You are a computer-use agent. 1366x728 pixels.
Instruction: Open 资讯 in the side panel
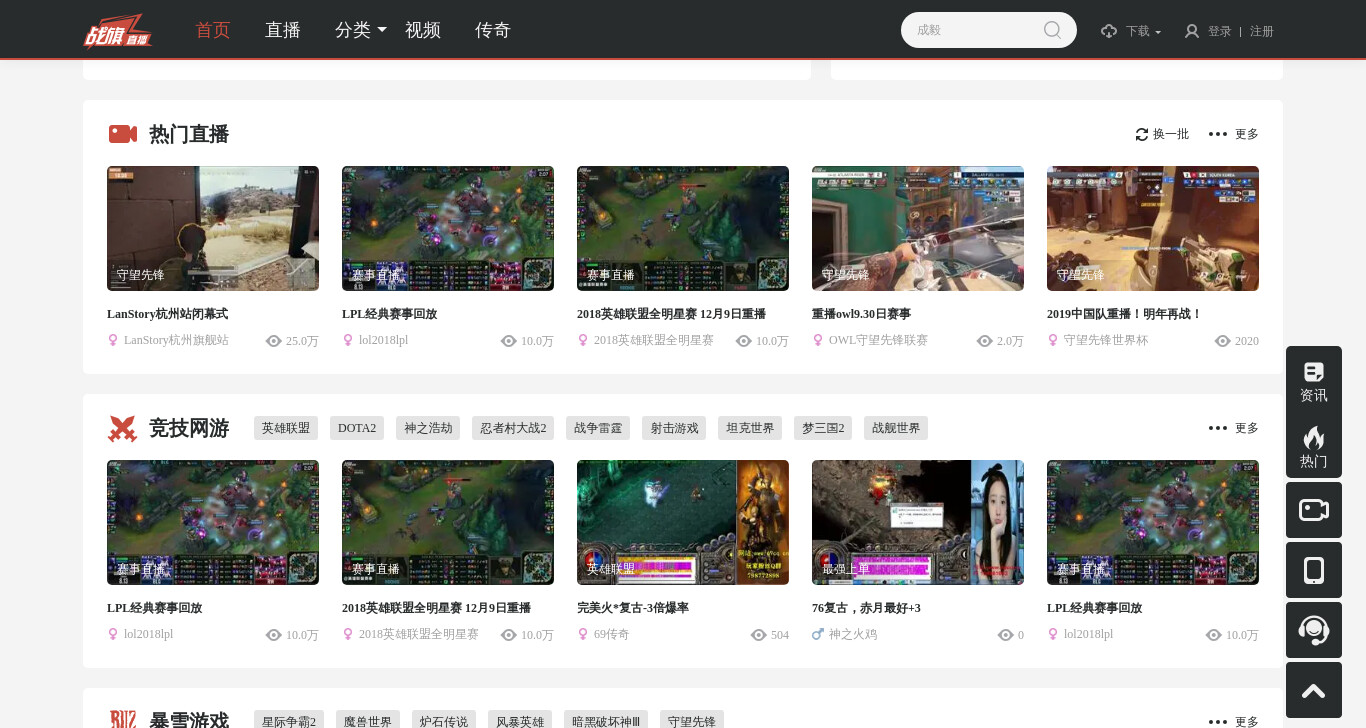pos(1314,381)
